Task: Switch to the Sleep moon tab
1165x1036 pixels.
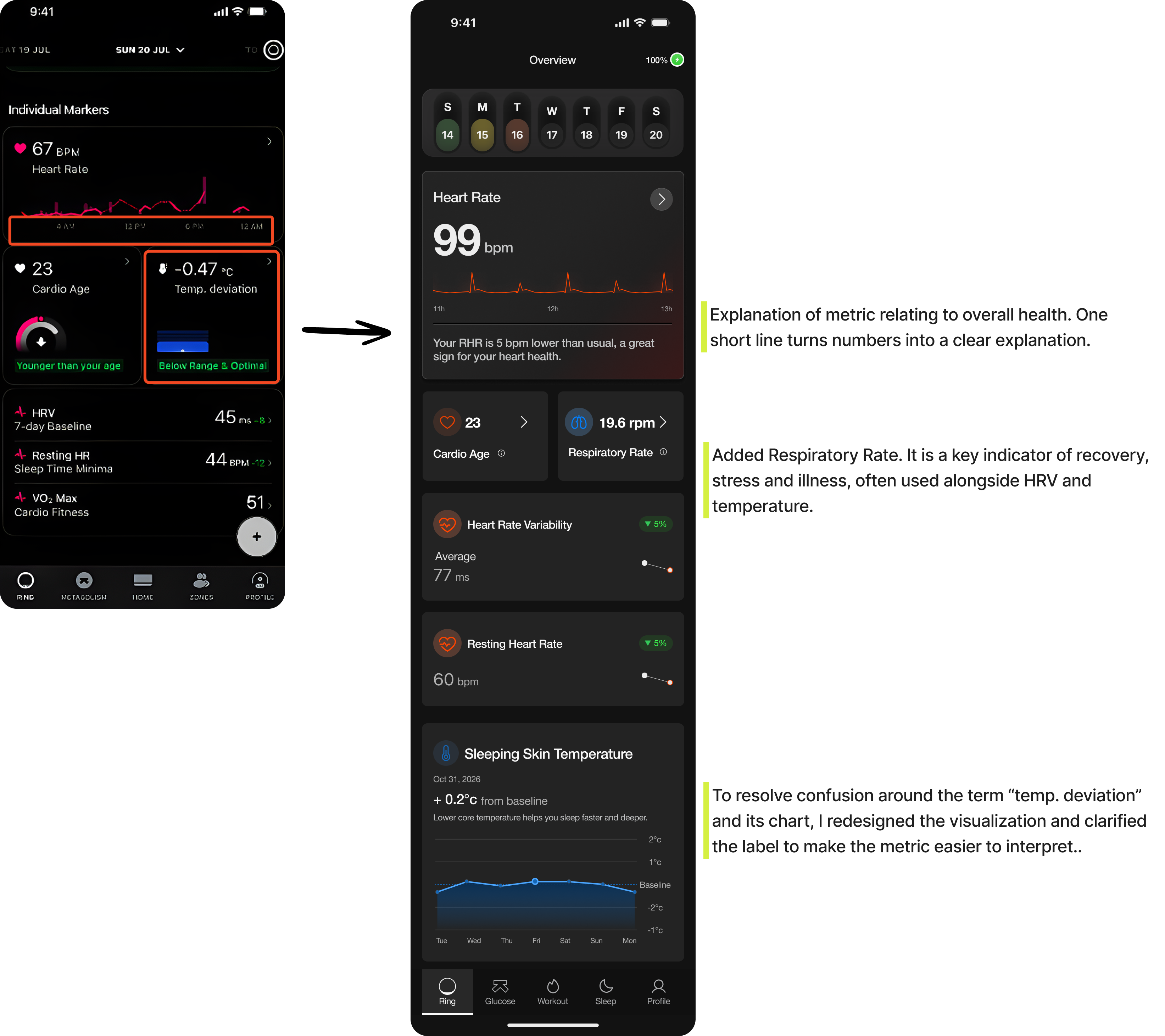Action: pyautogui.click(x=605, y=986)
